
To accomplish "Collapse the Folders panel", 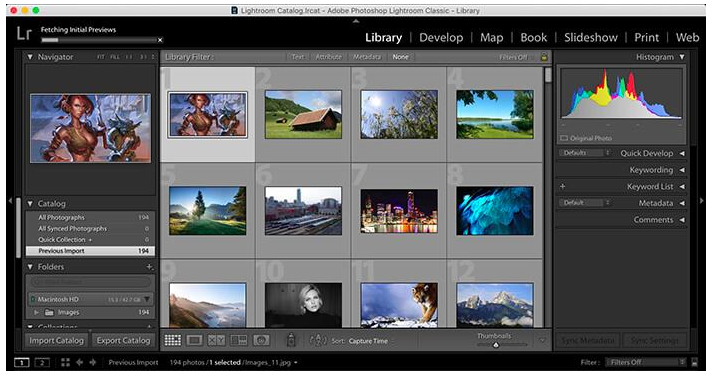I will coord(30,267).
